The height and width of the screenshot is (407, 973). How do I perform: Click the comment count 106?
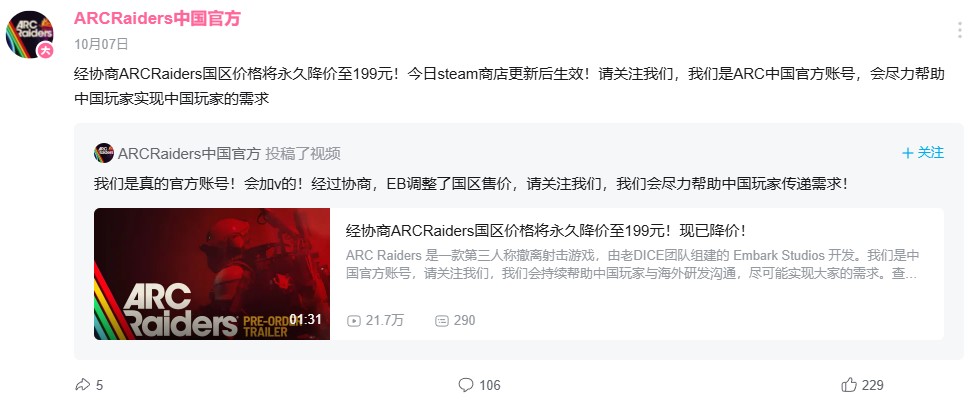pyautogui.click(x=490, y=385)
